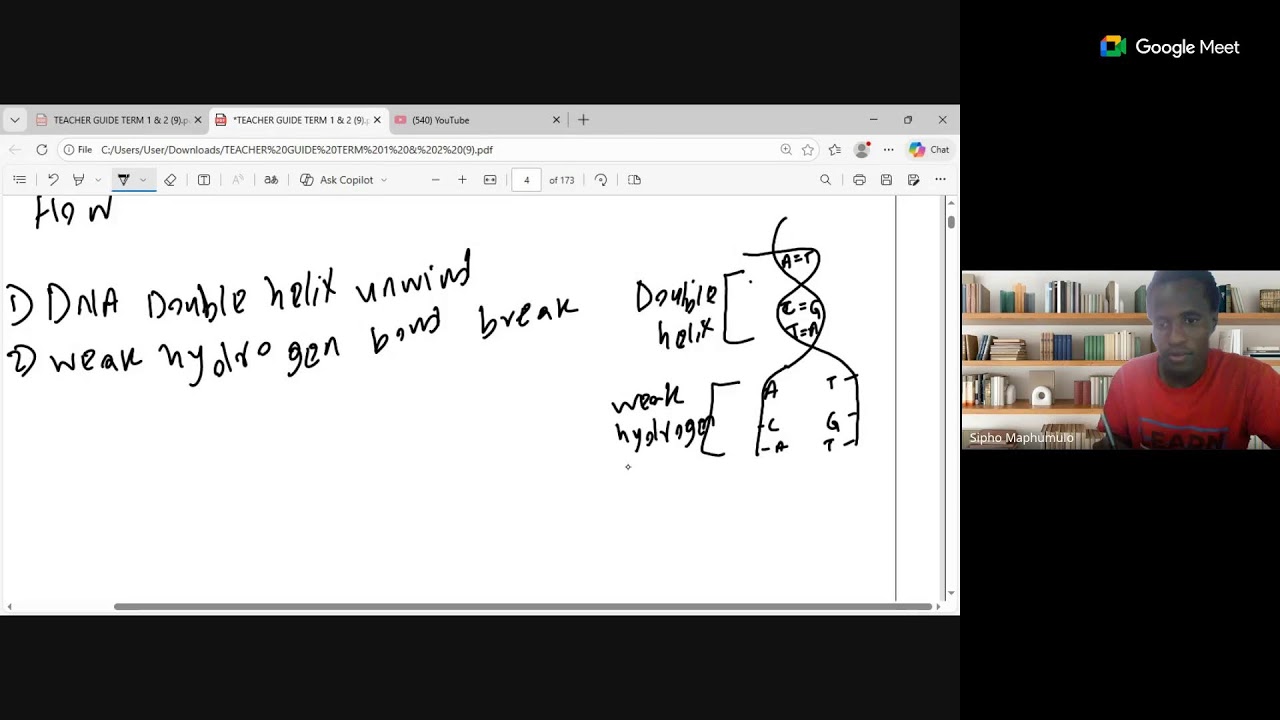This screenshot has height=720, width=1280.
Task: Click the address bar file path
Action: (x=297, y=150)
